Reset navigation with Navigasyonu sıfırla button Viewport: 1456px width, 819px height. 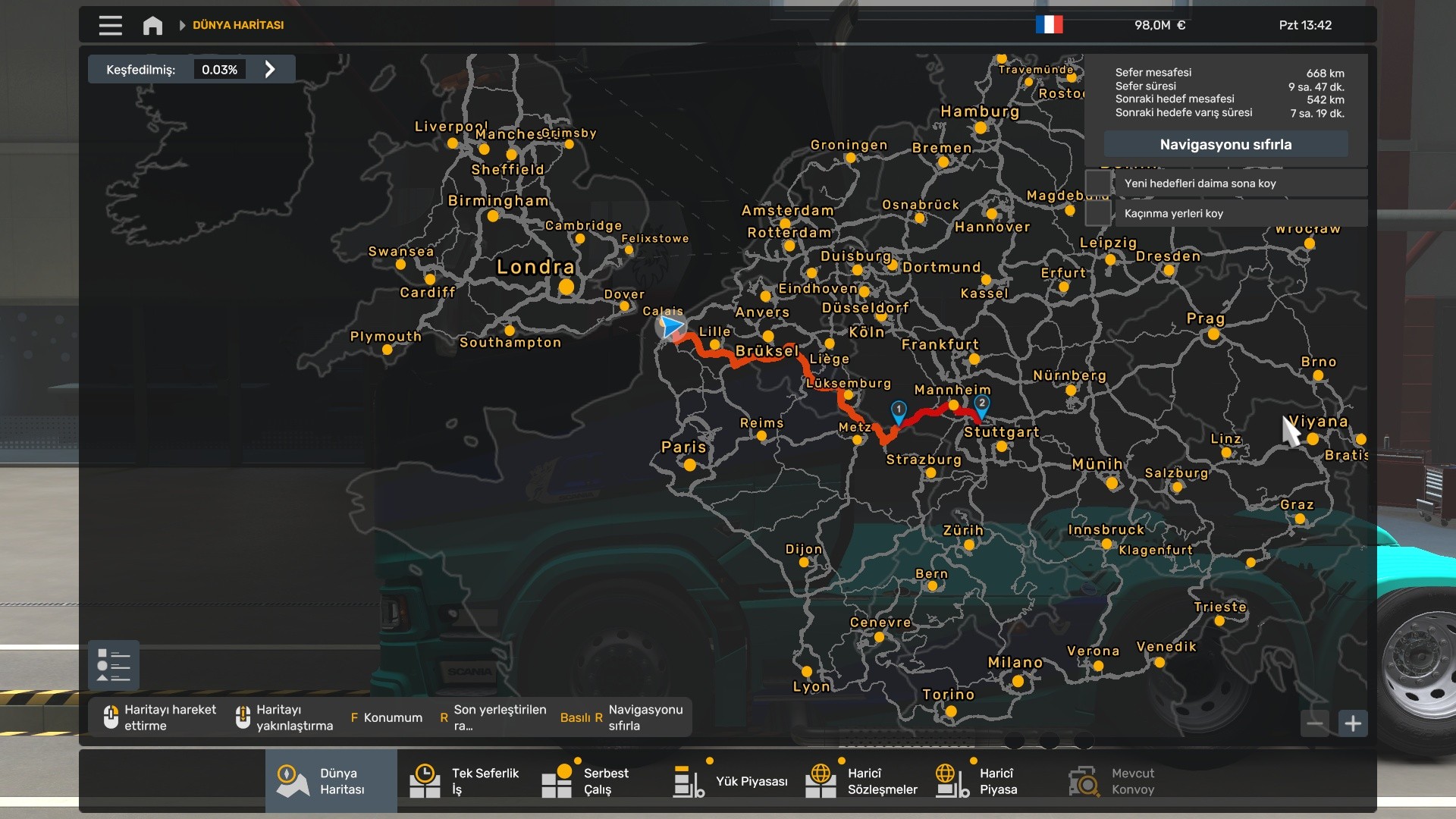(1225, 144)
